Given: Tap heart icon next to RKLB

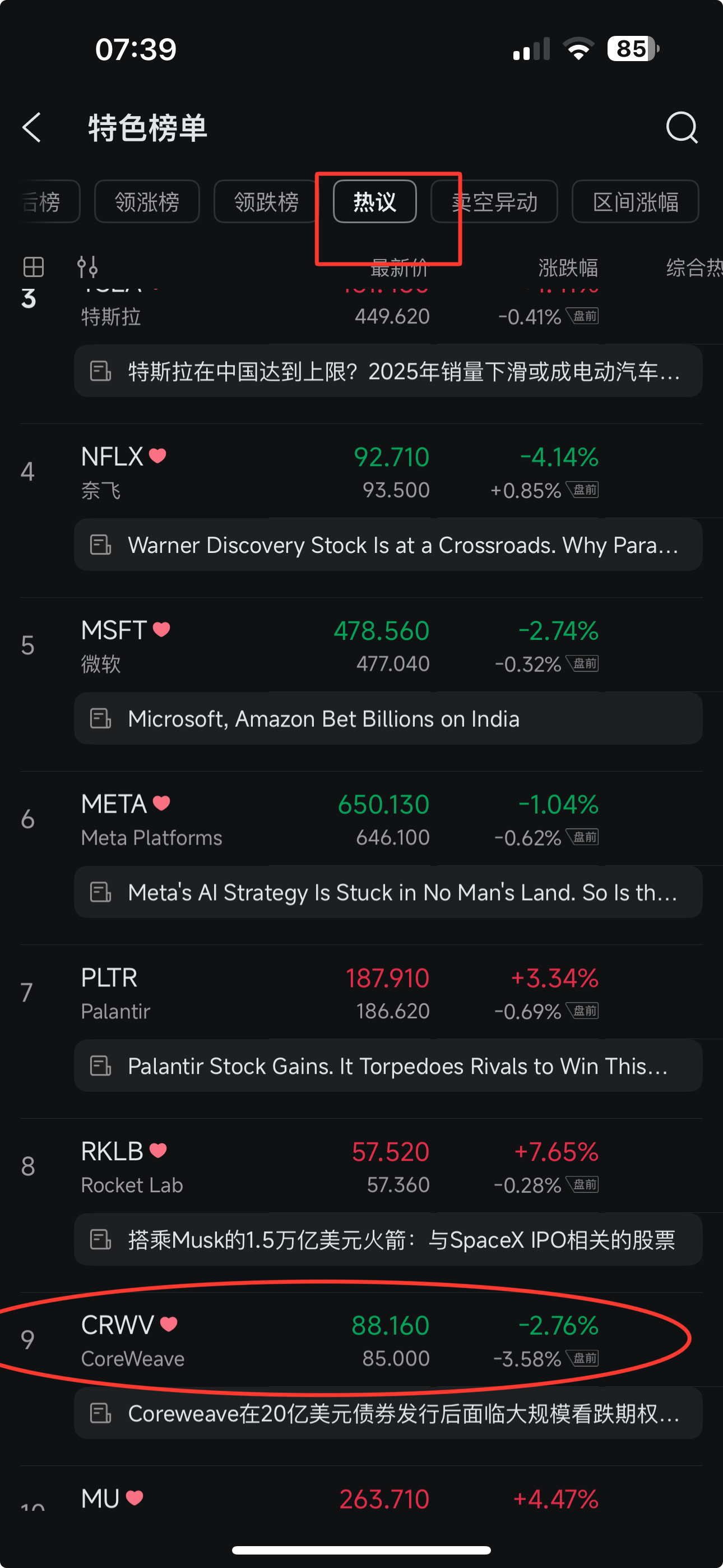Looking at the screenshot, I should tap(158, 1150).
